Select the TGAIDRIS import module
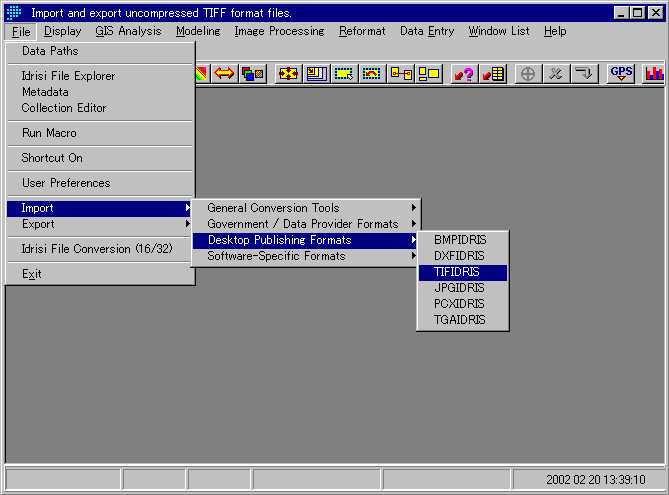Screen dimensions: 669x495 click(463, 320)
